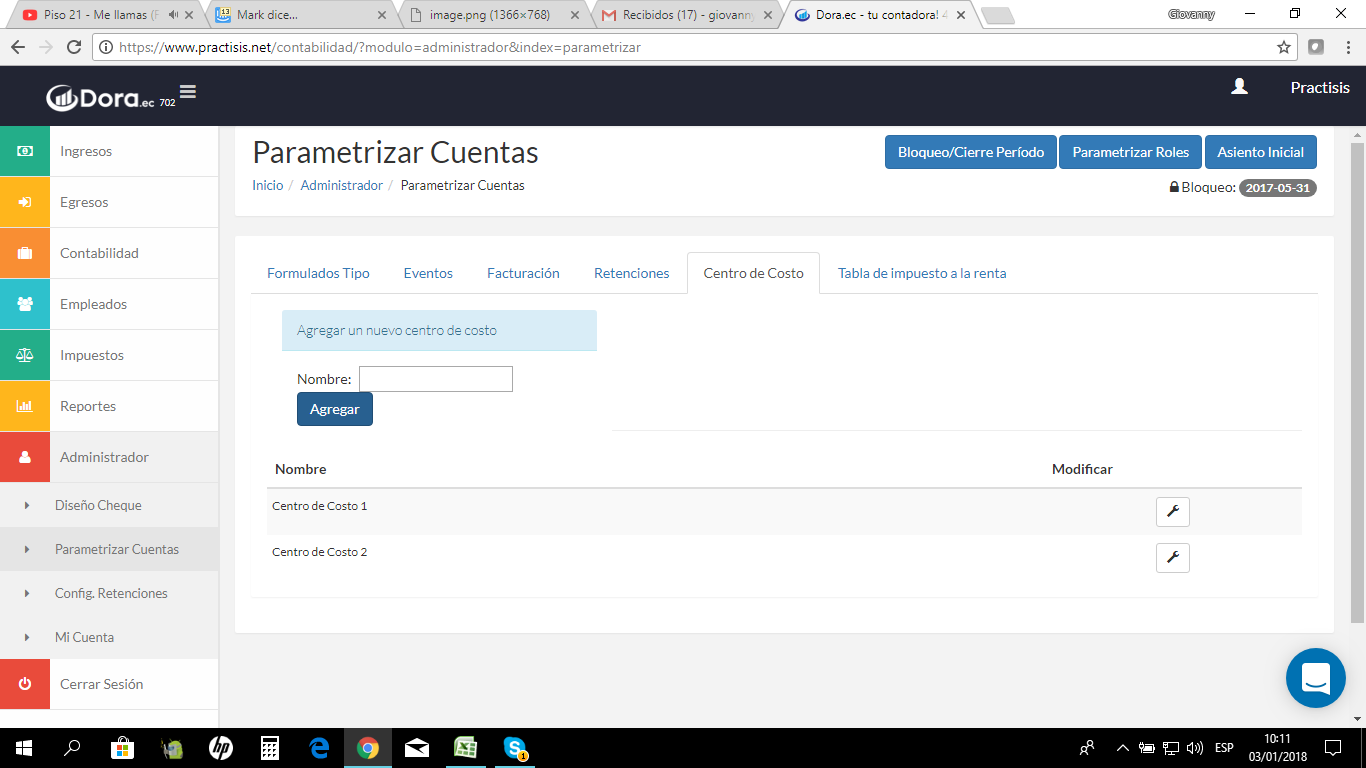Switch to the Mark dice browser tab

300,15
